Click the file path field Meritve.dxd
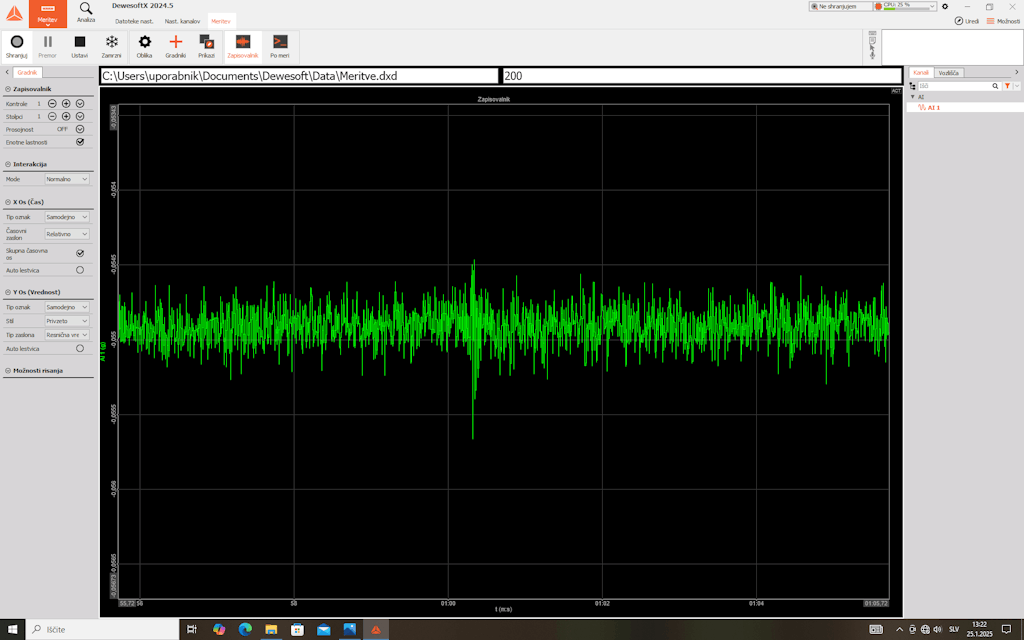This screenshot has height=640, width=1024. (300, 76)
